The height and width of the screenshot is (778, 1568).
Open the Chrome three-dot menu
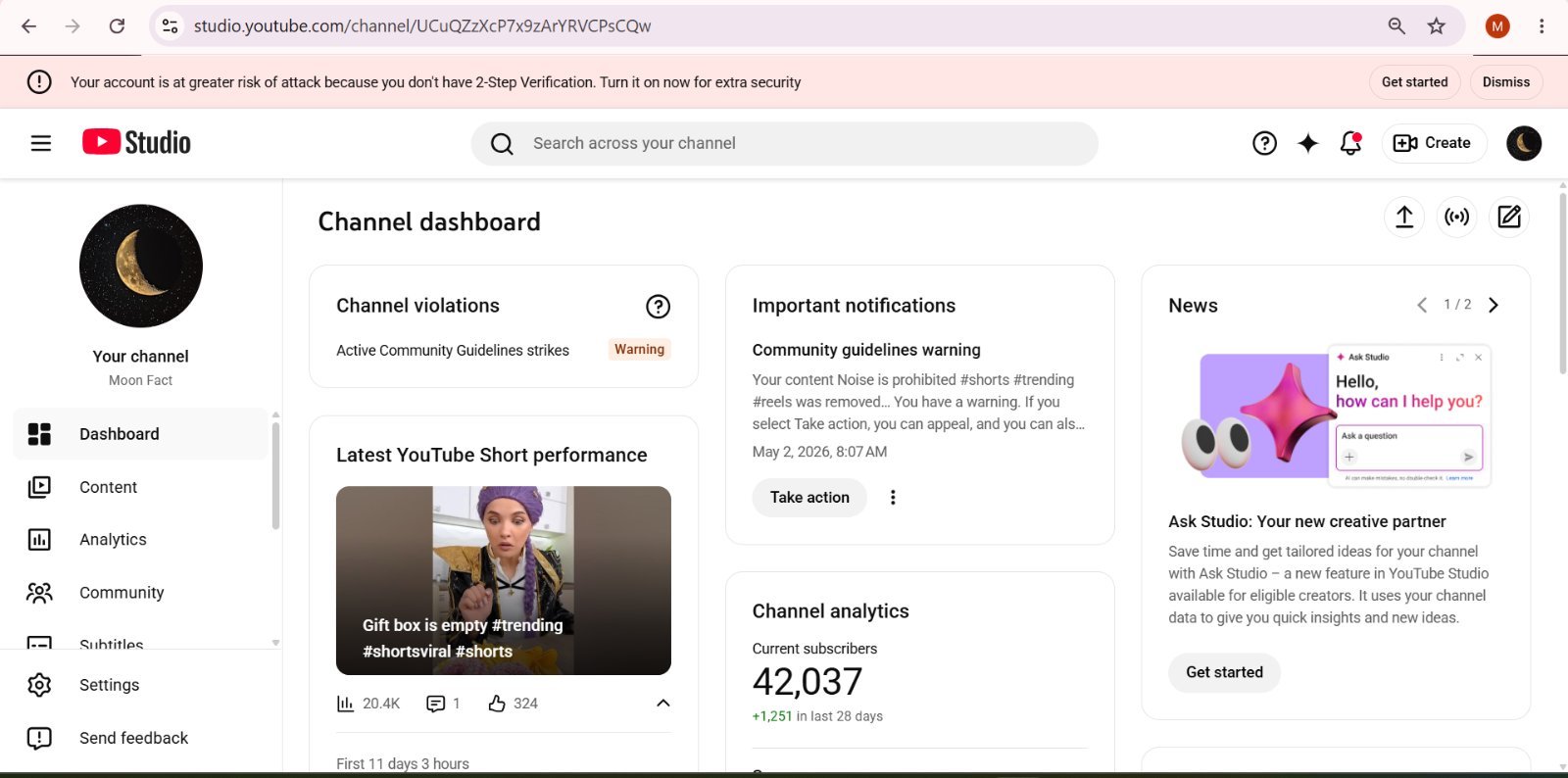(1542, 26)
